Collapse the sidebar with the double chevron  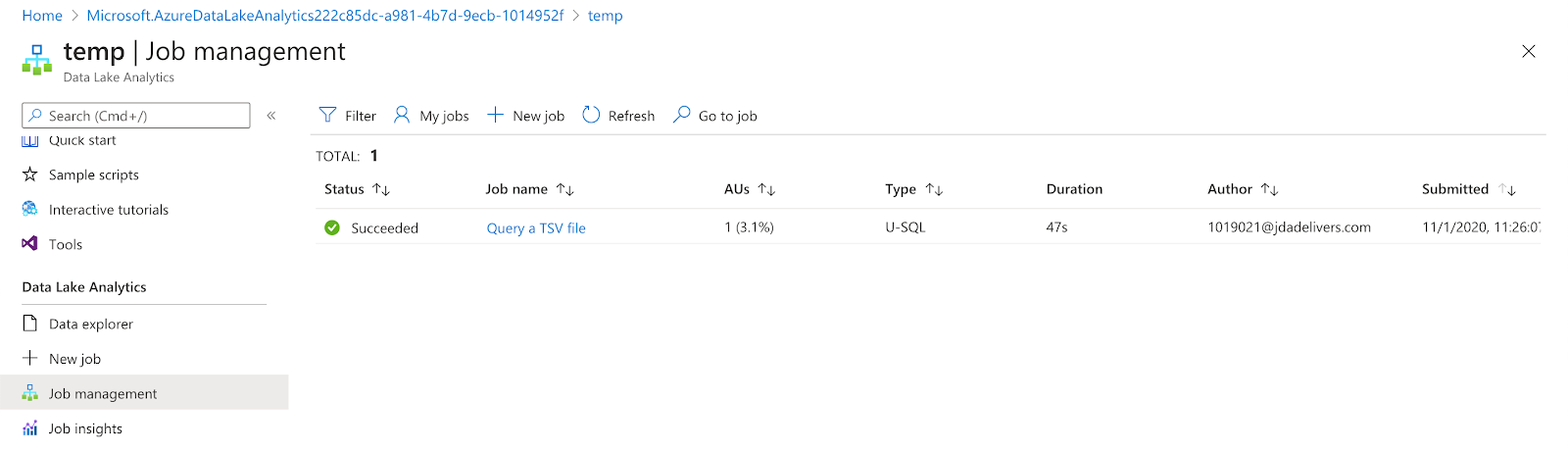click(271, 116)
